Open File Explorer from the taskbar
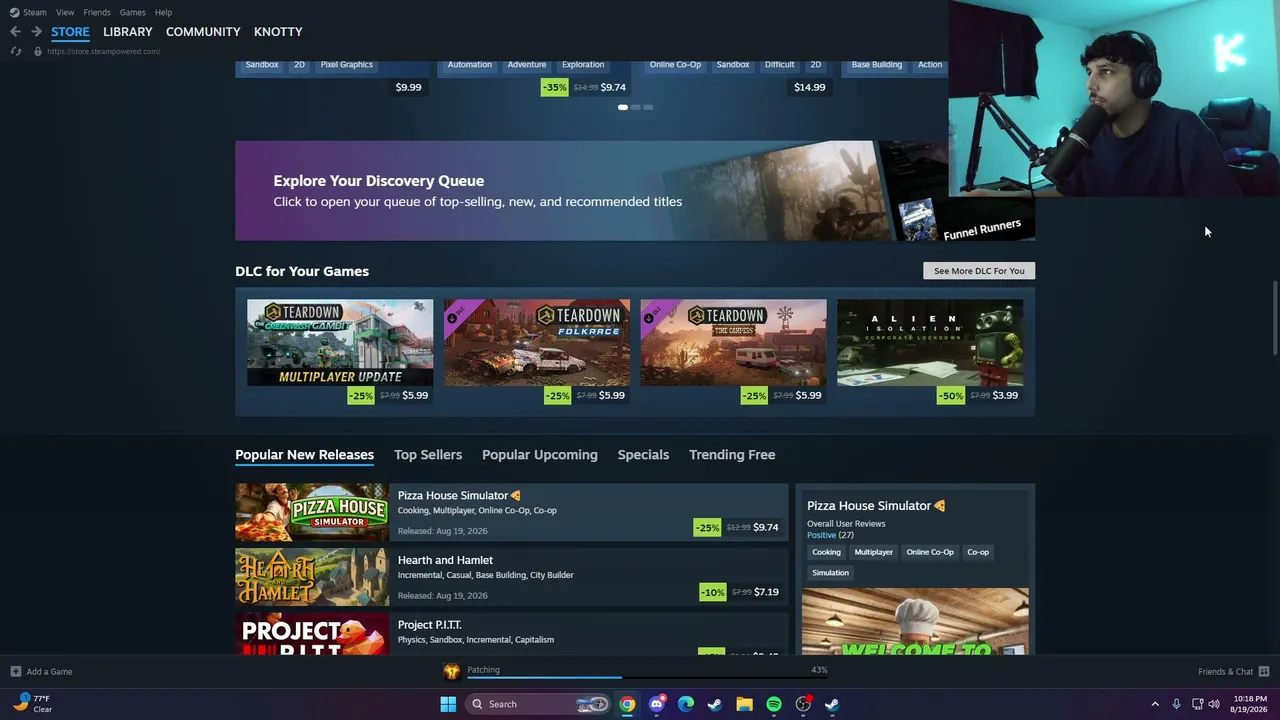 [744, 704]
